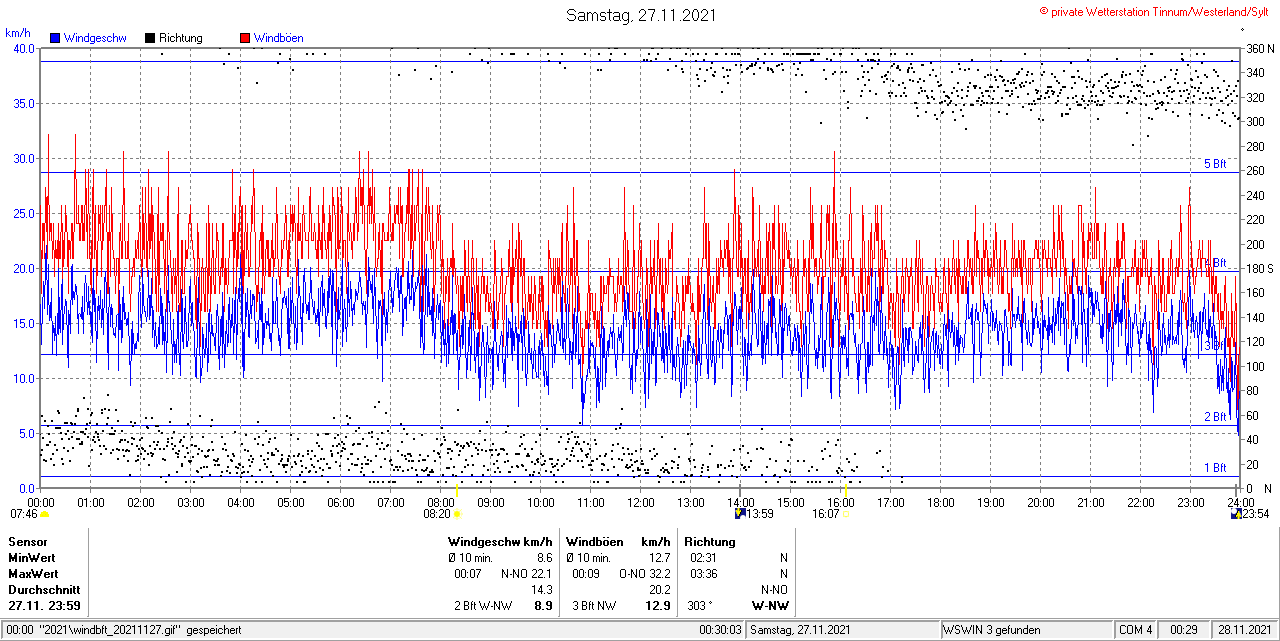1280x641 pixels.
Task: Click the 5 Bft line label
Action: (1215, 164)
